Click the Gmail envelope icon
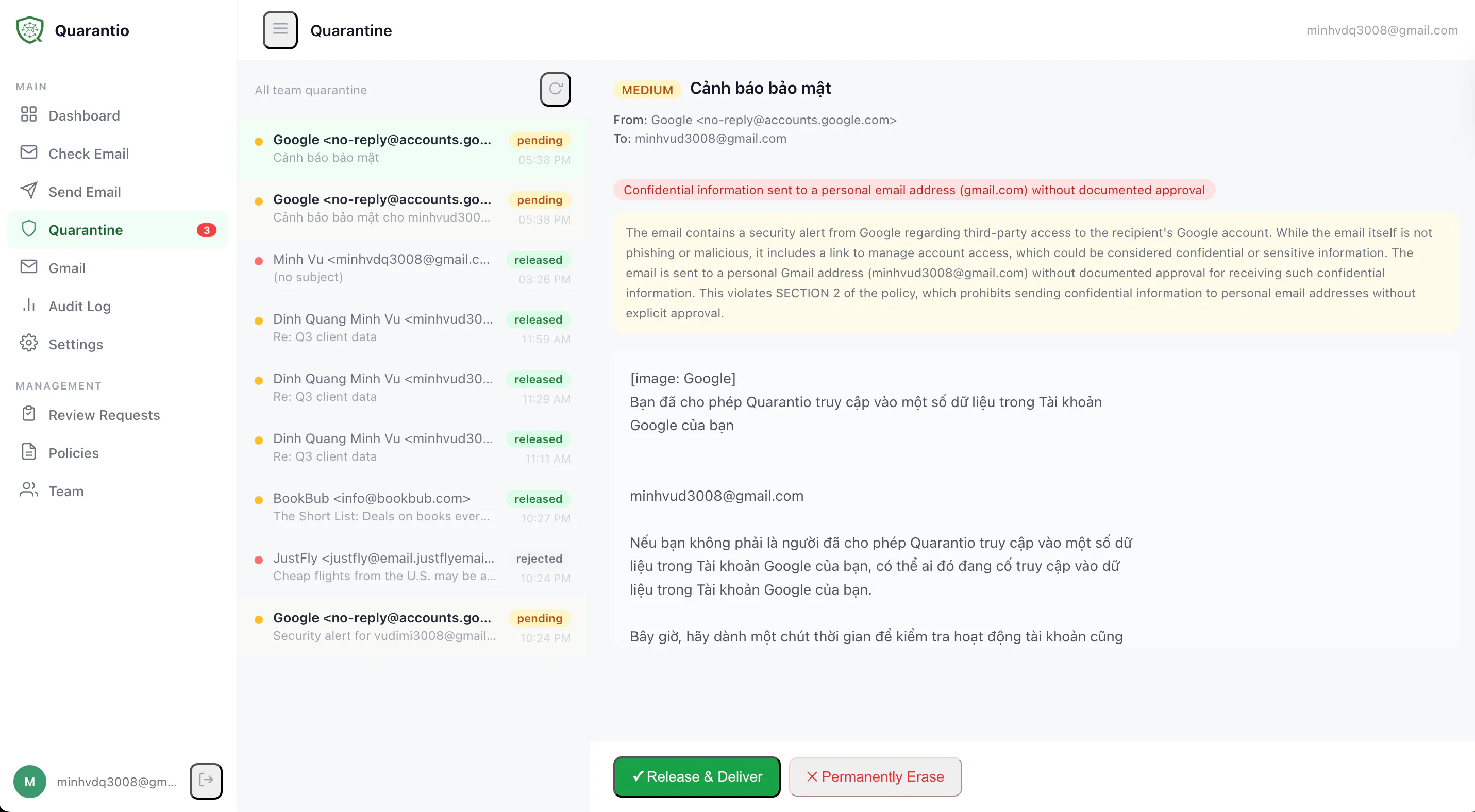Viewport: 1475px width, 812px height. (x=29, y=267)
